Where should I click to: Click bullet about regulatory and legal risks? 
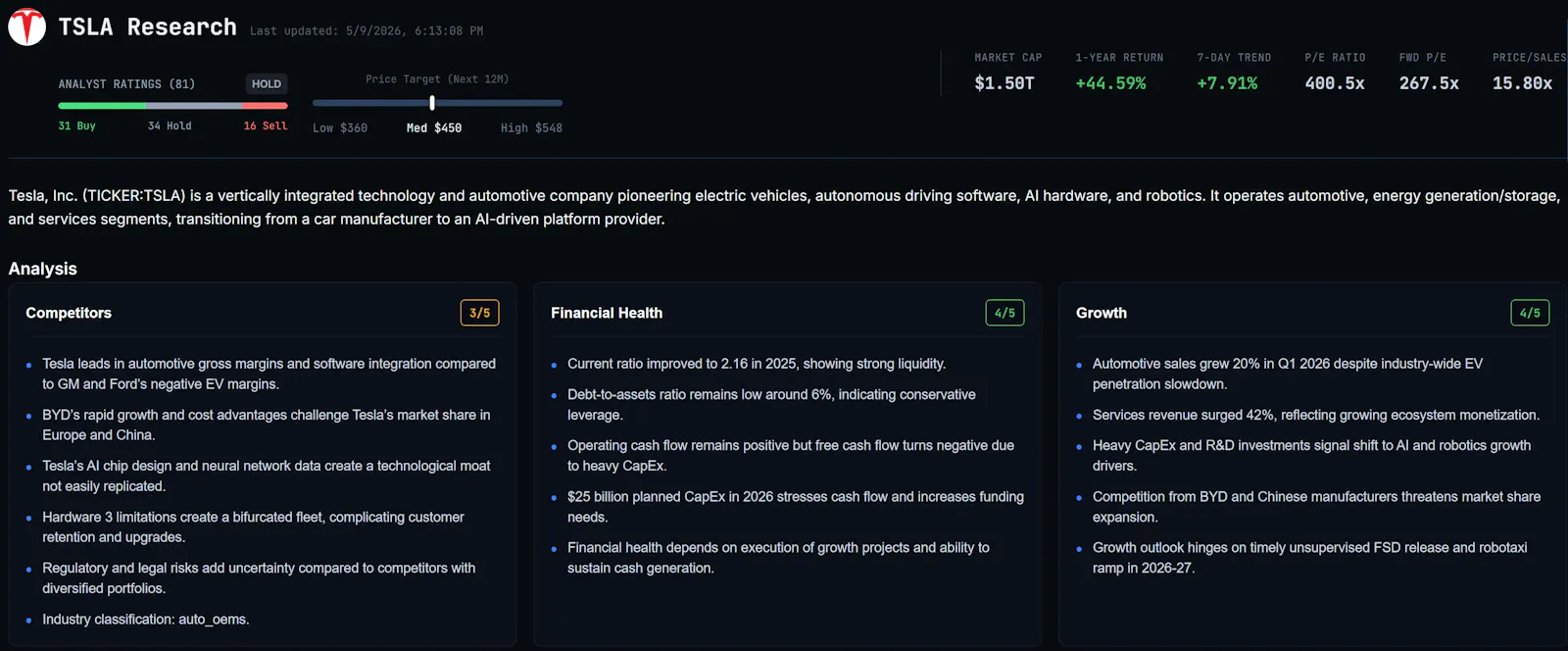pyautogui.click(x=259, y=577)
